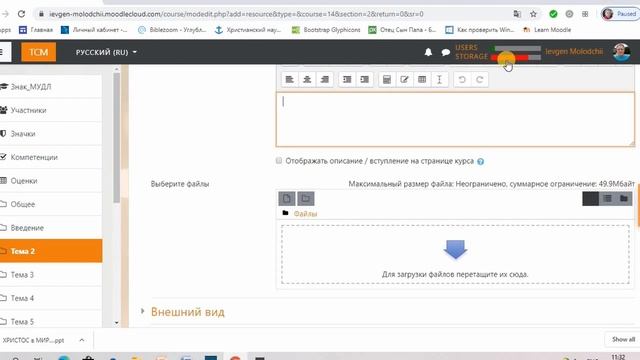The width and height of the screenshot is (640, 360).
Task: Open Компетенции in sidebar
Action: point(50,157)
